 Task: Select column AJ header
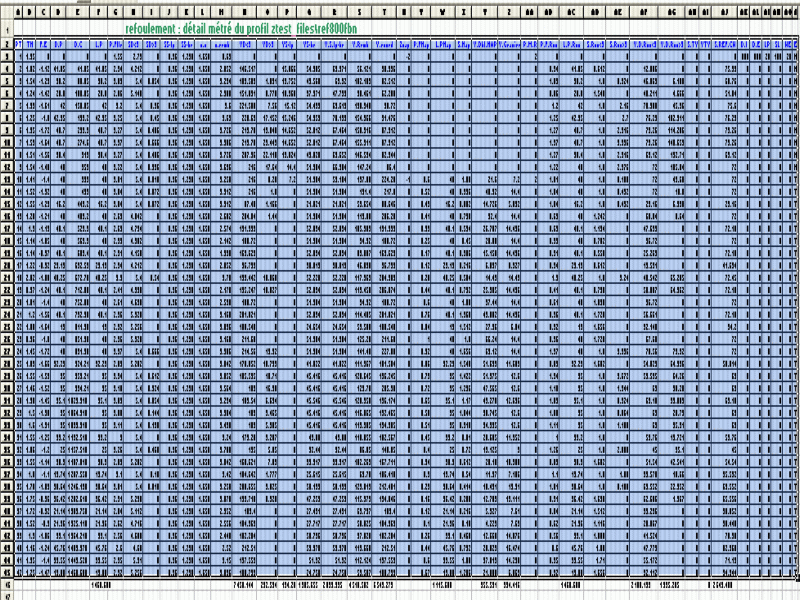[x=724, y=11]
